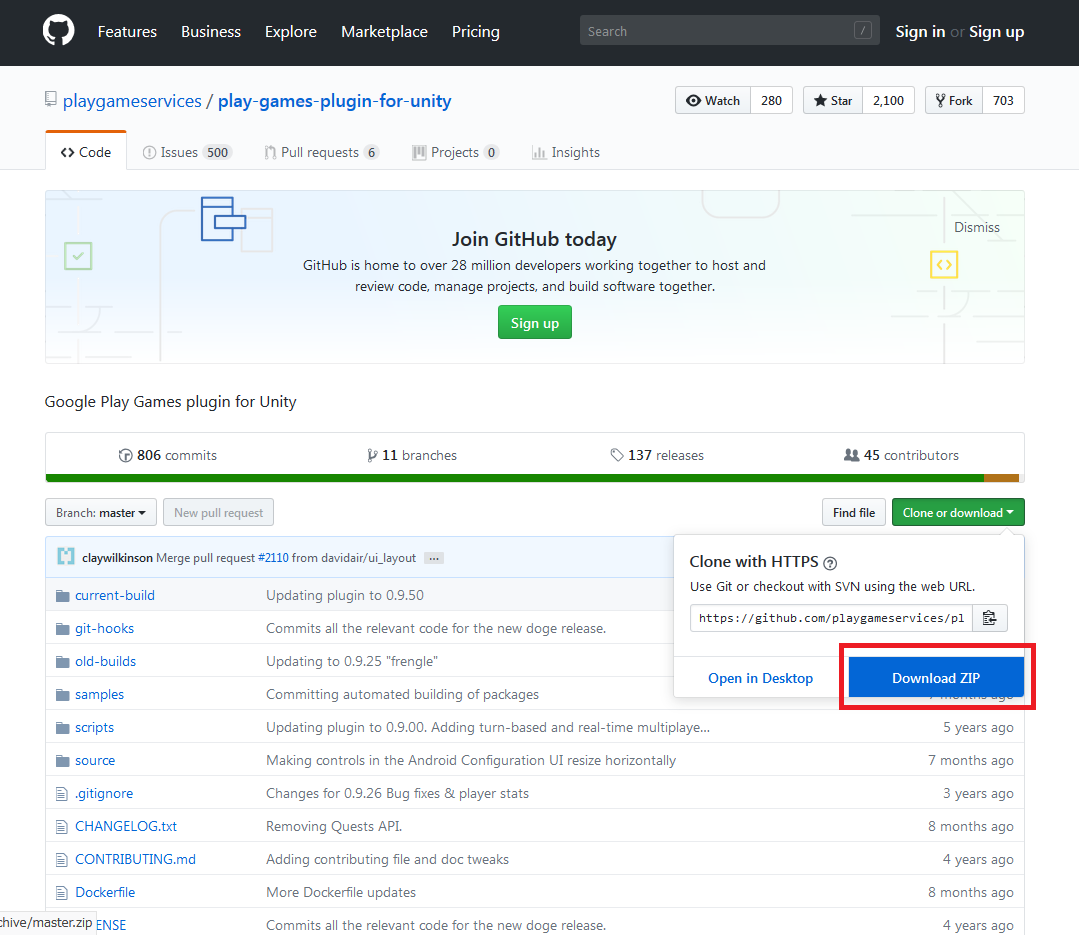Open the current-build folder link
The image size is (1079, 935).
point(115,596)
